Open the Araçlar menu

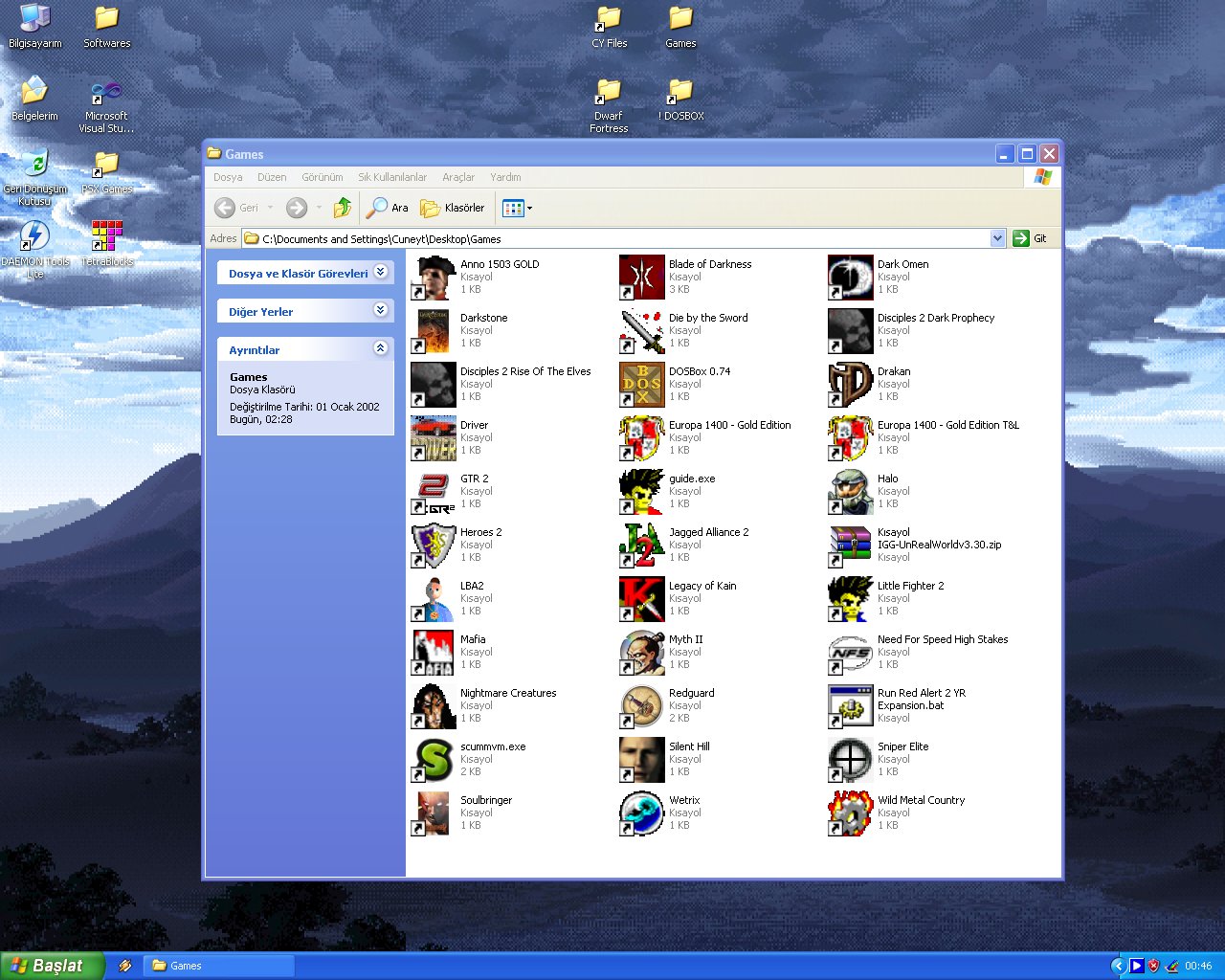(x=458, y=177)
